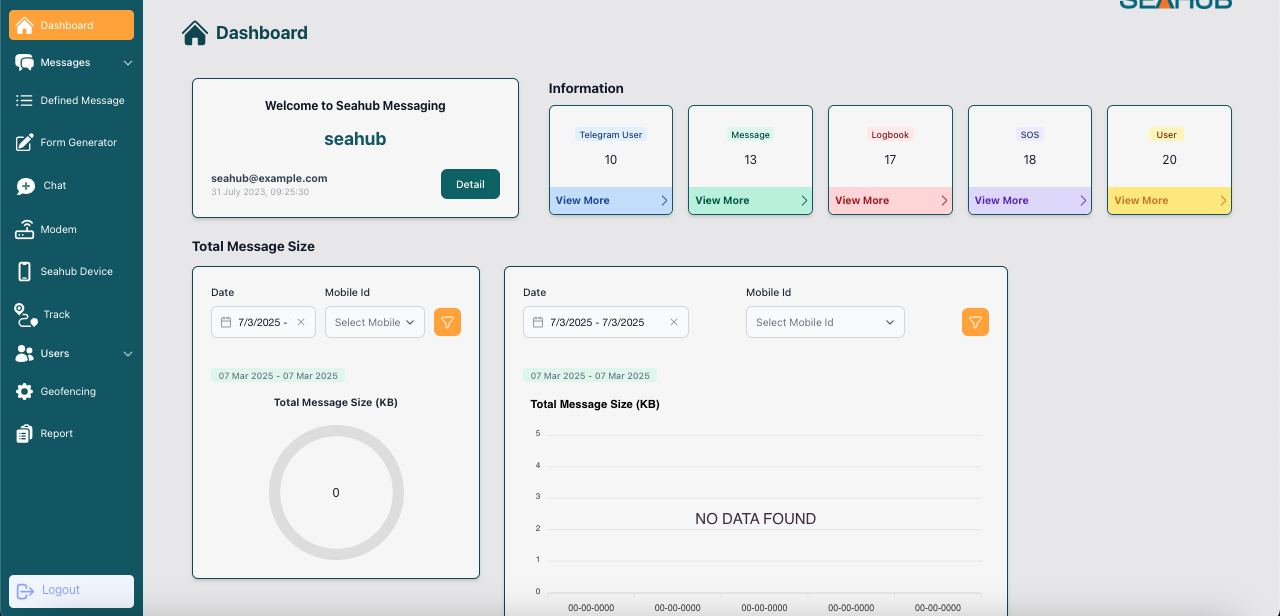Click the Chat icon in sidebar
The image size is (1280, 616).
pyautogui.click(x=26, y=186)
